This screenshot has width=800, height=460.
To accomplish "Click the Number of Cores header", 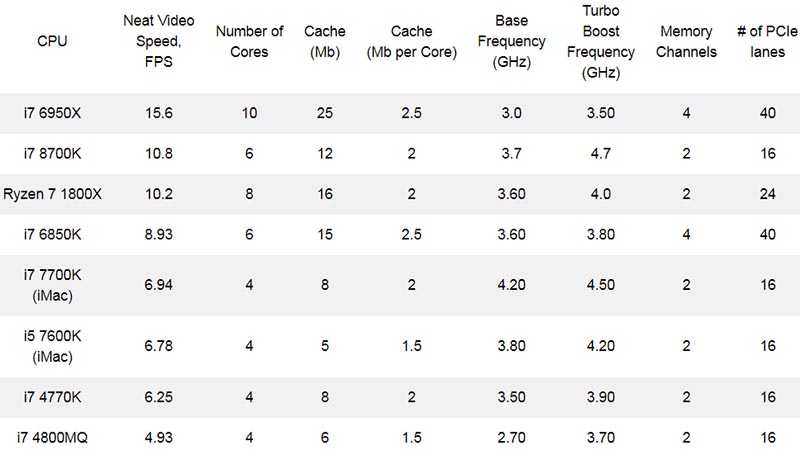I will tap(249, 41).
